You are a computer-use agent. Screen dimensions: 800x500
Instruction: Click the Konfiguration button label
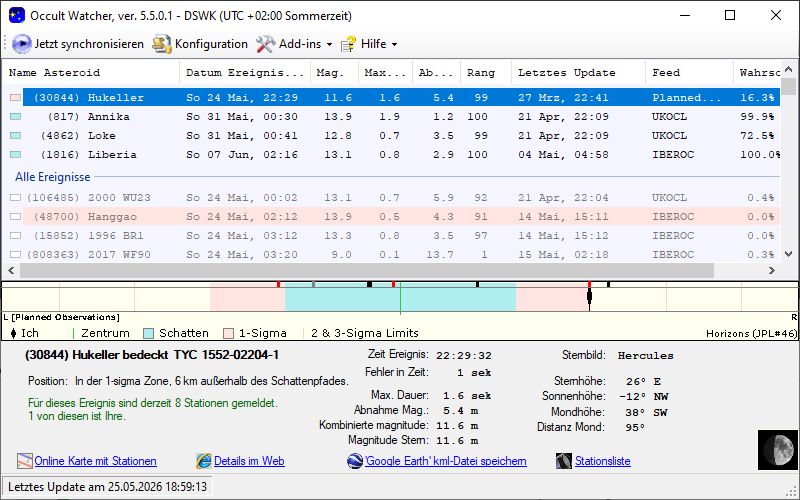[x=211, y=44]
